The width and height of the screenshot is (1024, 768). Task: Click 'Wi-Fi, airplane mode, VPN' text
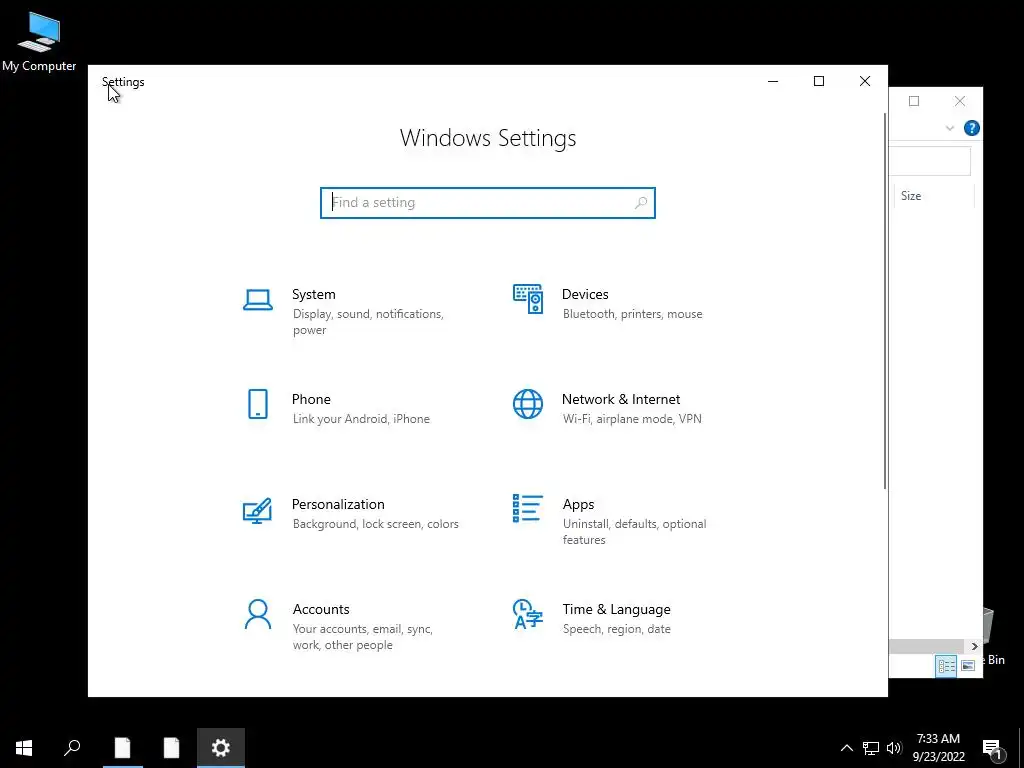[632, 419]
